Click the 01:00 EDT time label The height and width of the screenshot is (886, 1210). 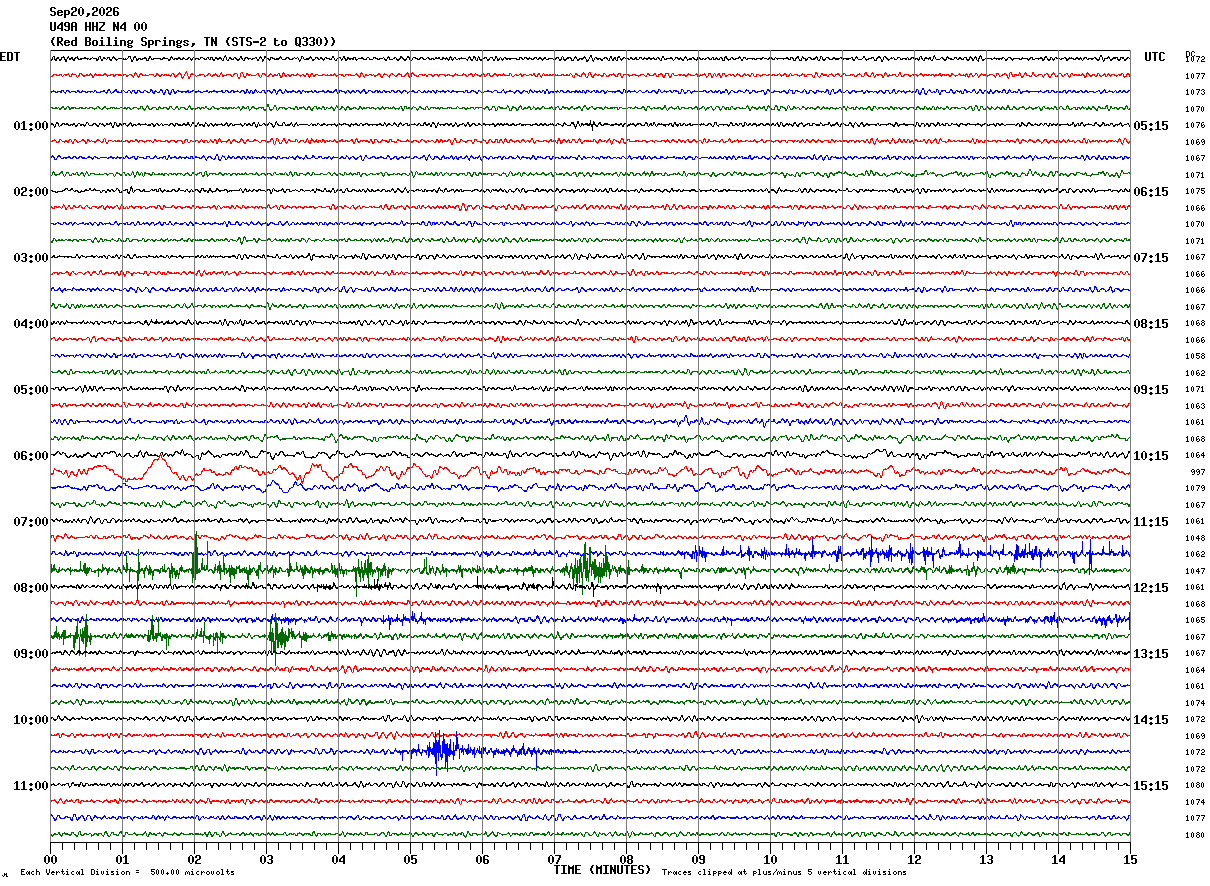point(30,126)
